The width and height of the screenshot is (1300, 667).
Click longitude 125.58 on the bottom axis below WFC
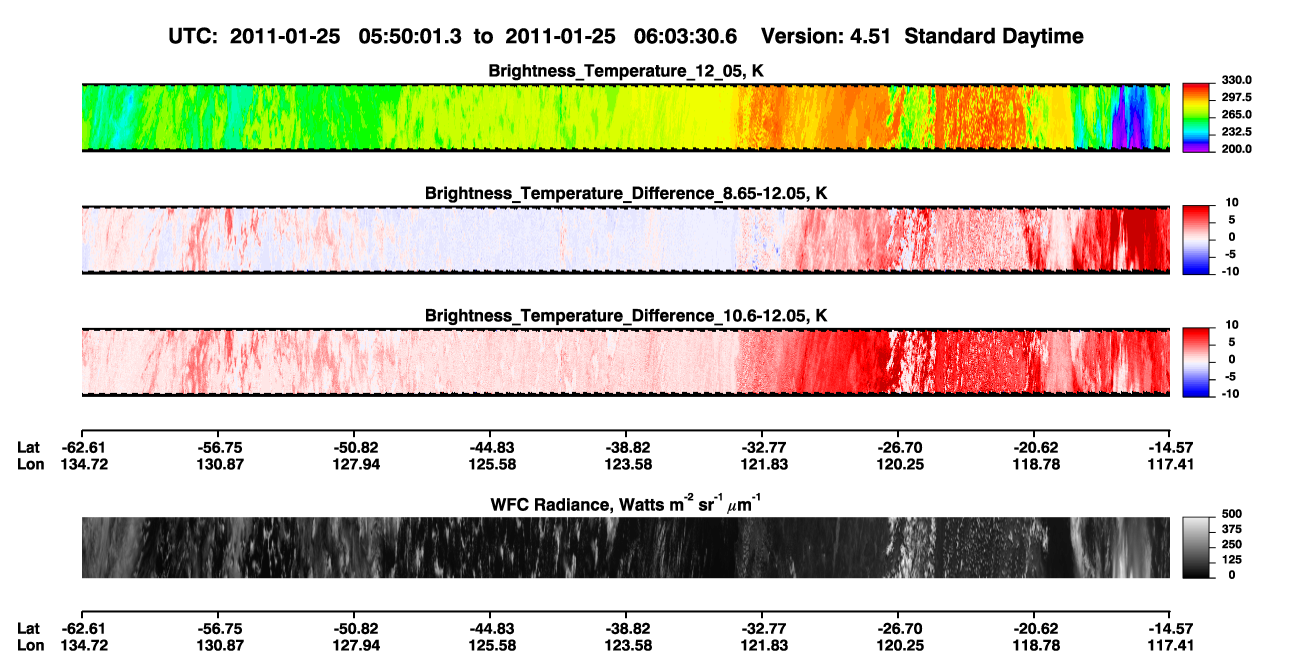(x=490, y=644)
